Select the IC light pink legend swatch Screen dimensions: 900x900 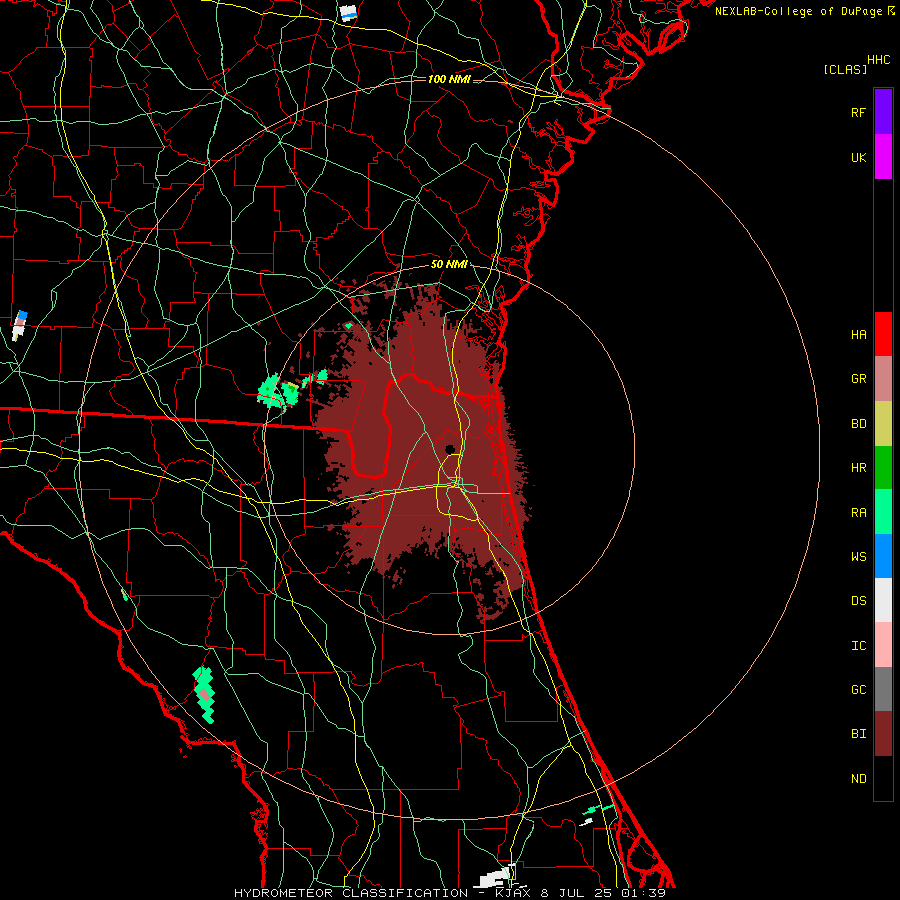883,645
